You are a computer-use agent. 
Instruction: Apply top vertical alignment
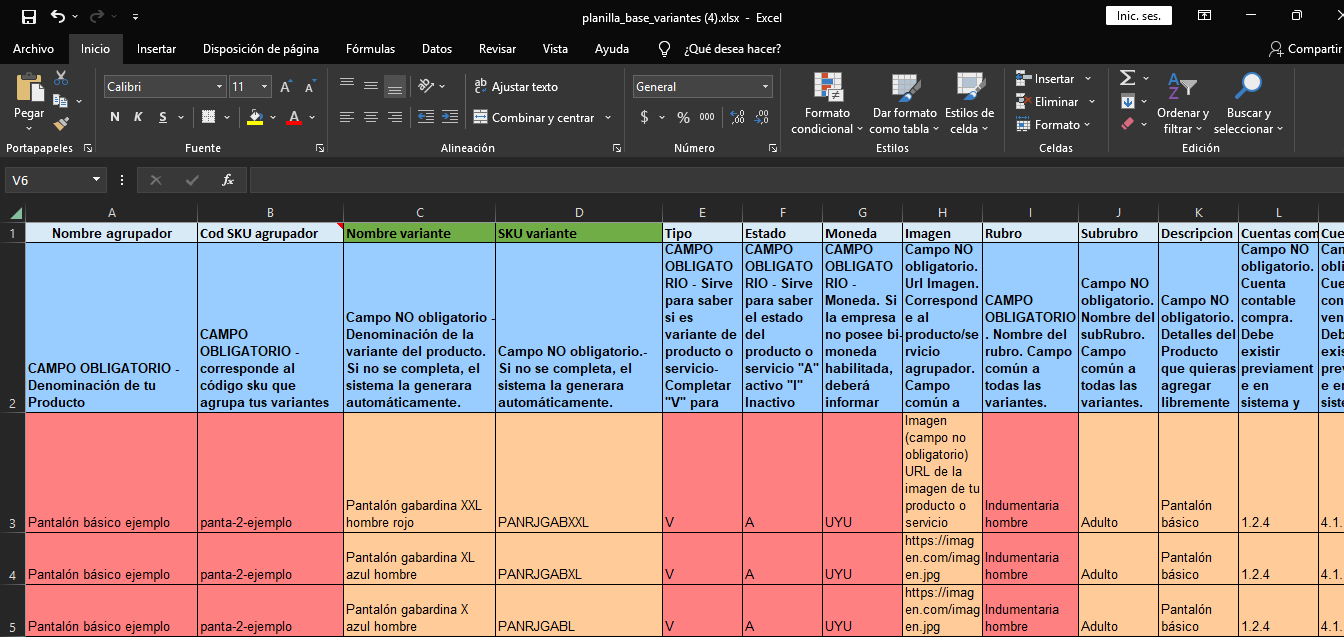click(347, 86)
